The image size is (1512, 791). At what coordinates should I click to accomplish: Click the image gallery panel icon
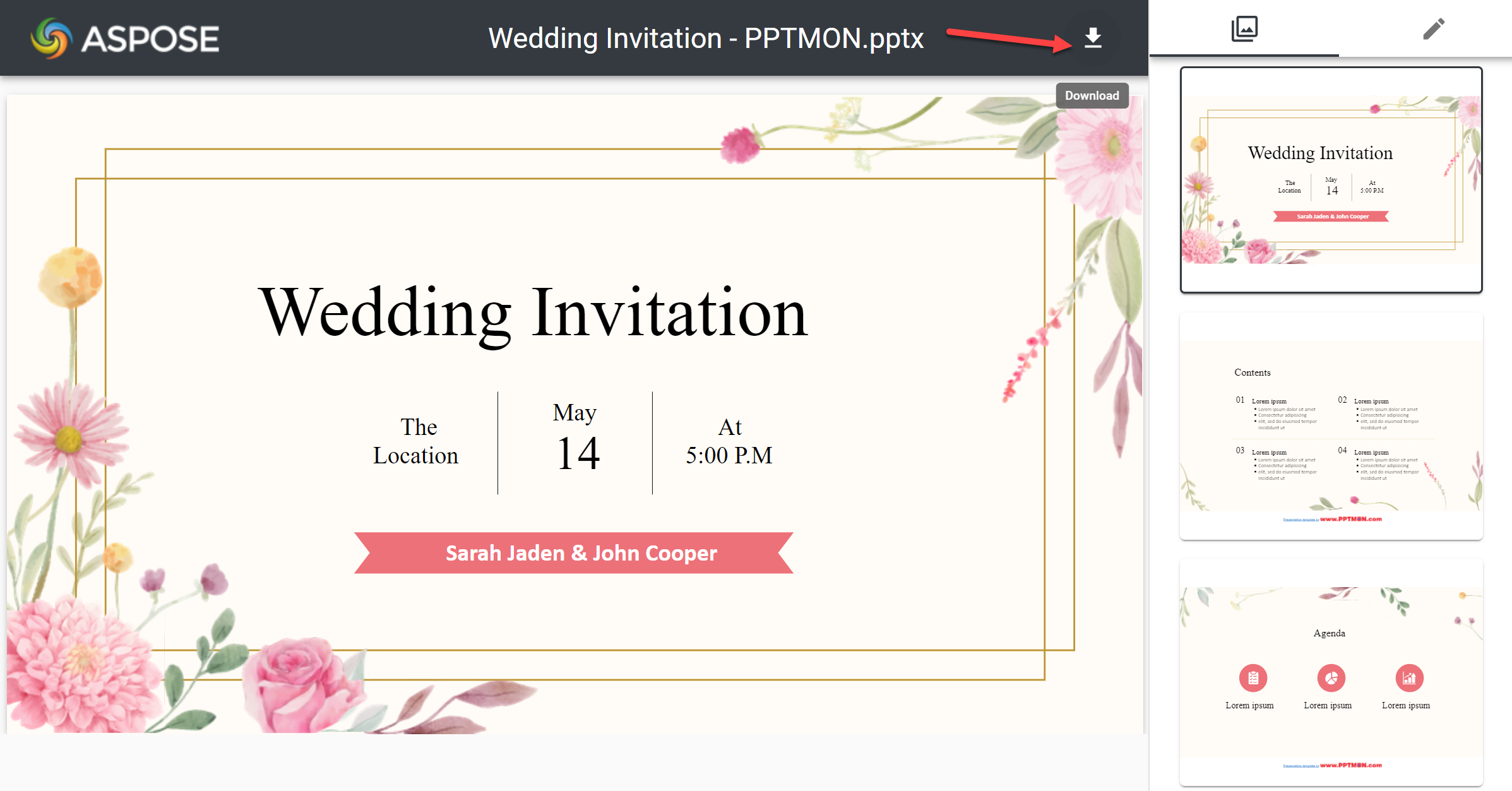coord(1246,27)
